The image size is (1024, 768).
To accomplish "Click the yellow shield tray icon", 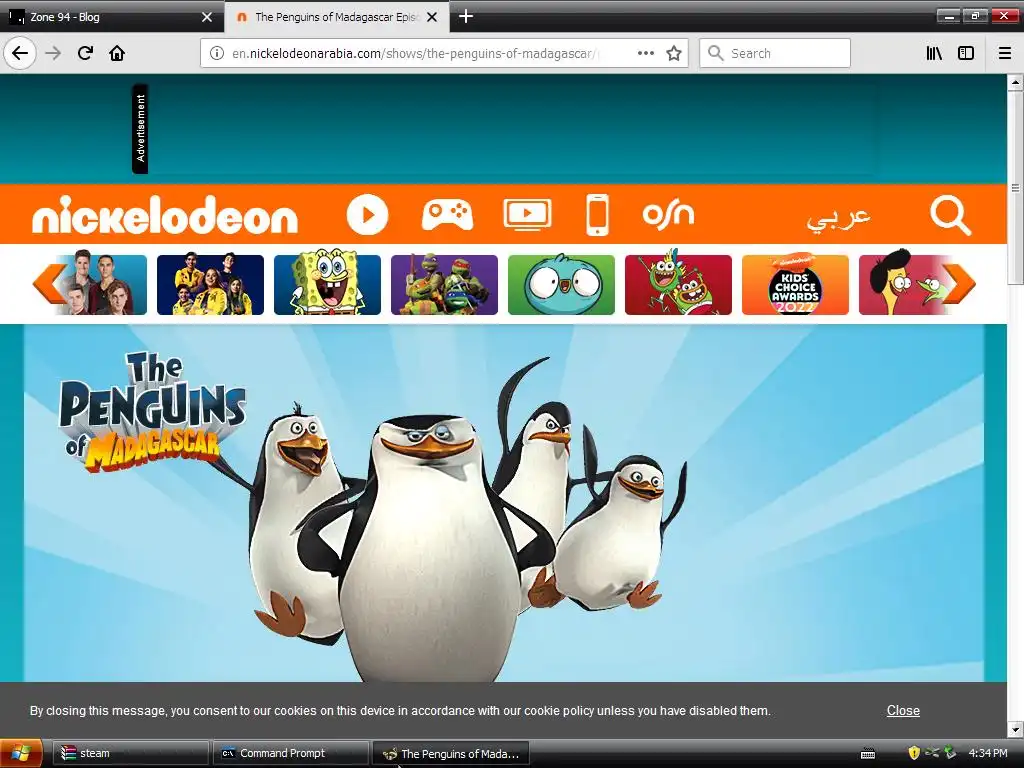I will 914,753.
